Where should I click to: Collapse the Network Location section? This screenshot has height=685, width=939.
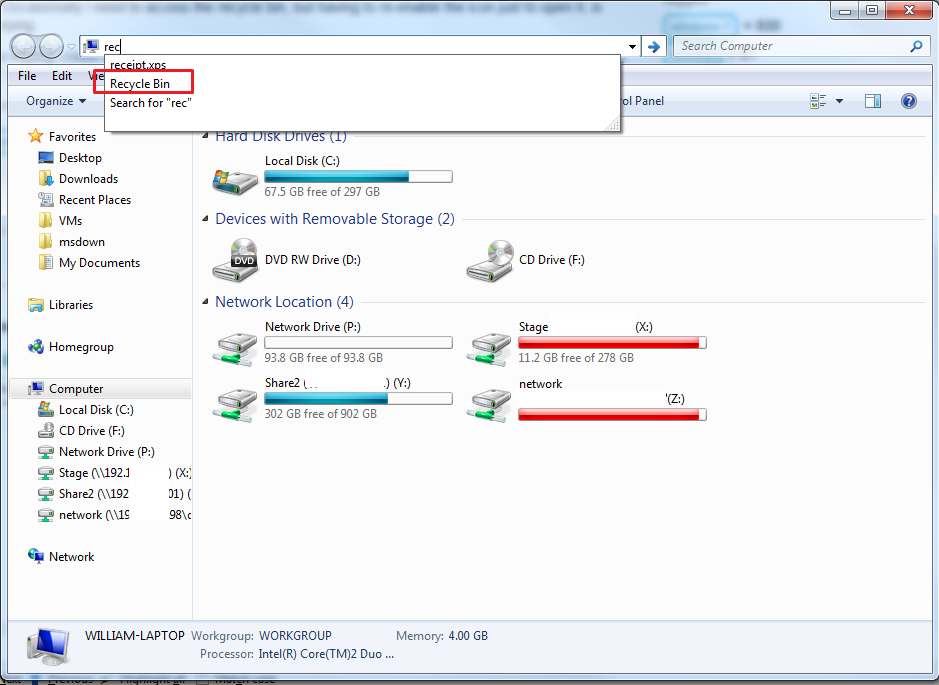(x=205, y=301)
